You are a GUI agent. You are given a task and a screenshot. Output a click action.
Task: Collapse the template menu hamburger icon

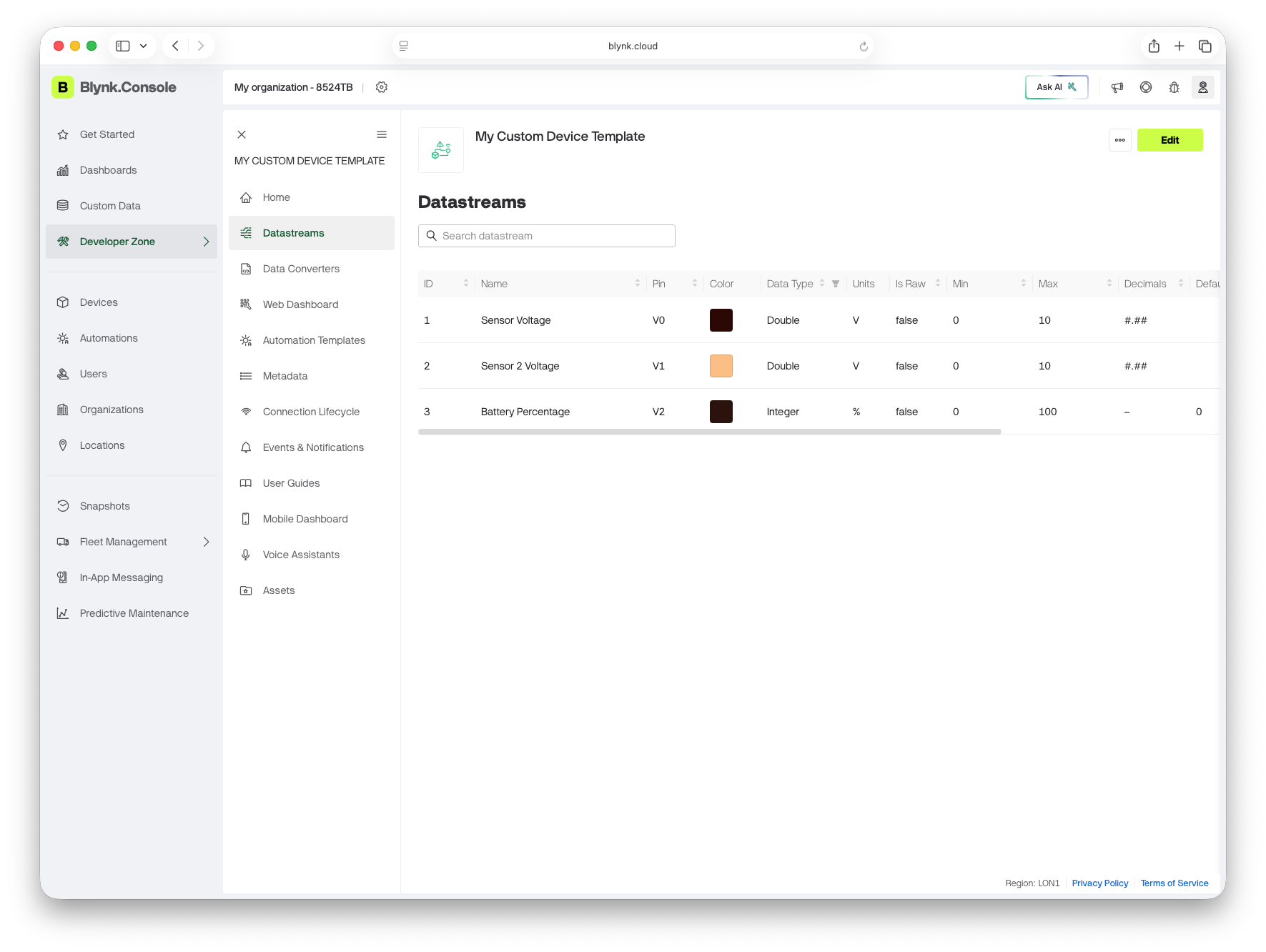[382, 134]
